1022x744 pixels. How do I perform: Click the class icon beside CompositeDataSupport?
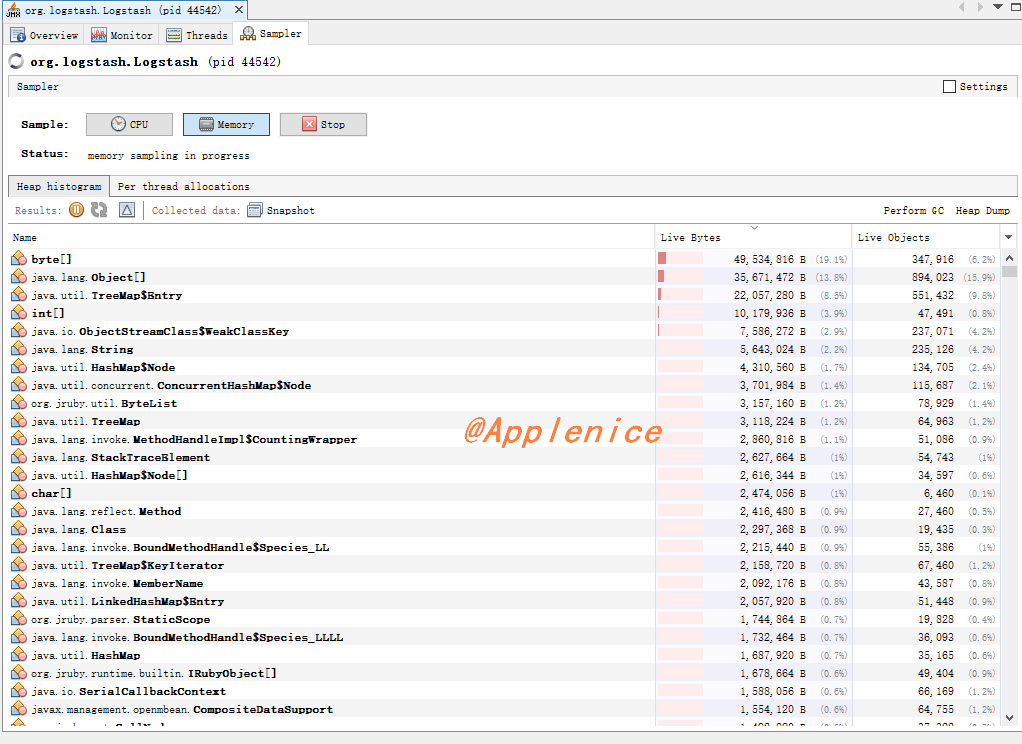tap(19, 709)
